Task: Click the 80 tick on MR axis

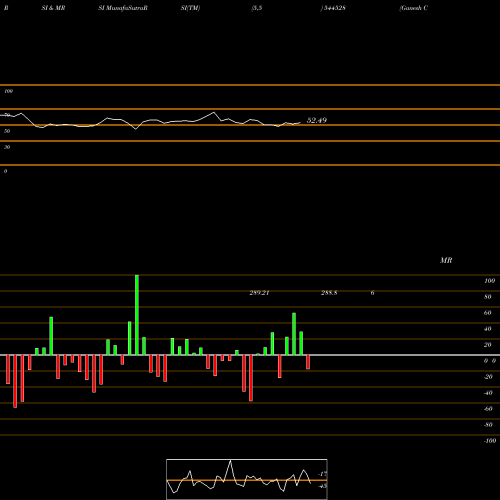Action: click(488, 297)
